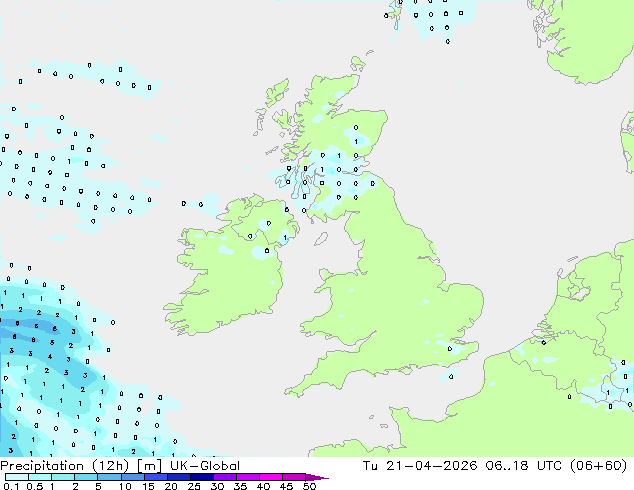Click the "15" legend scale value
The height and width of the screenshot is (490, 634).
[148, 486]
